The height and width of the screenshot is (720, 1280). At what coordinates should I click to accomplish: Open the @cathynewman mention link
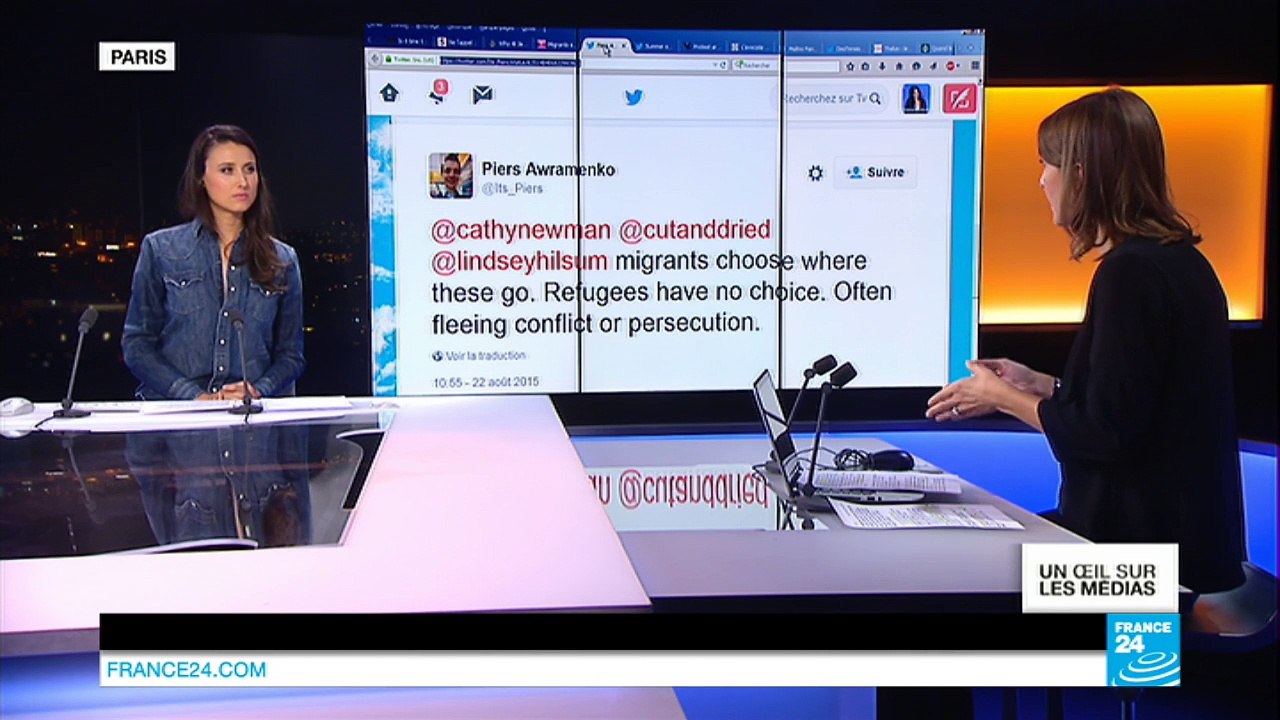(x=521, y=230)
